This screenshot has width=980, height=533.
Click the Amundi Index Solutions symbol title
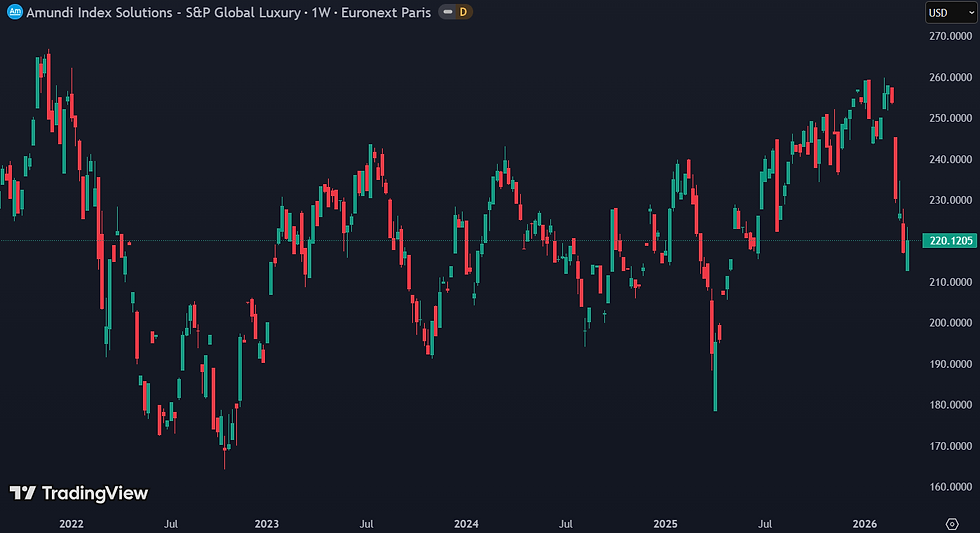[229, 12]
